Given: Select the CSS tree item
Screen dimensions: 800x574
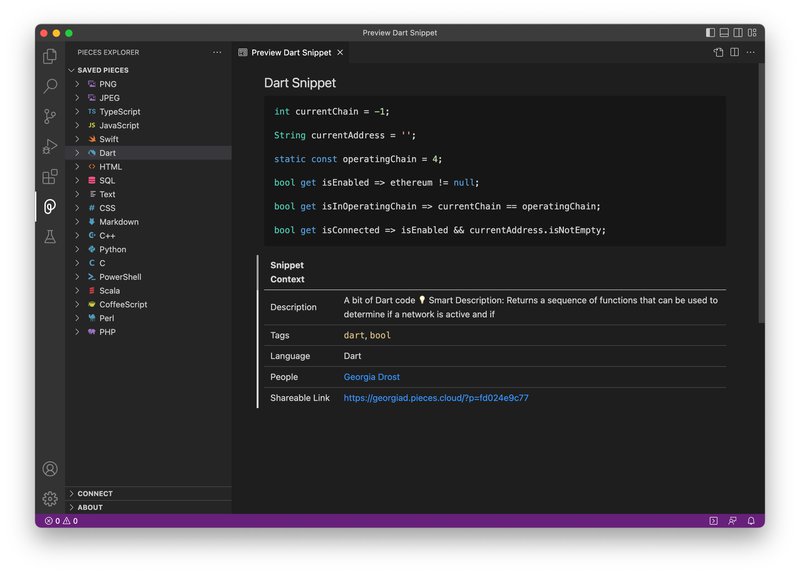Looking at the screenshot, I should click(148, 208).
